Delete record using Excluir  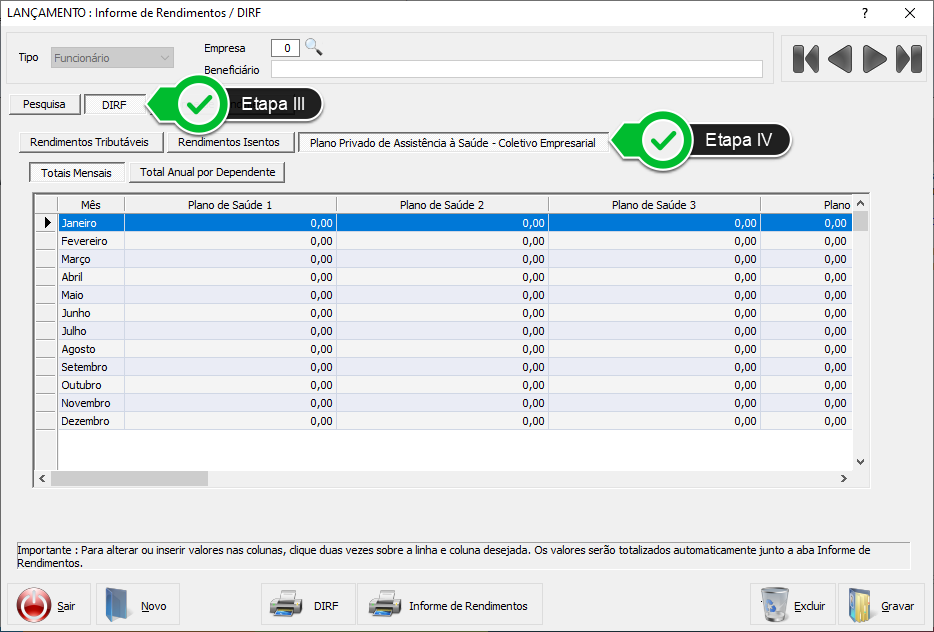coord(793,605)
